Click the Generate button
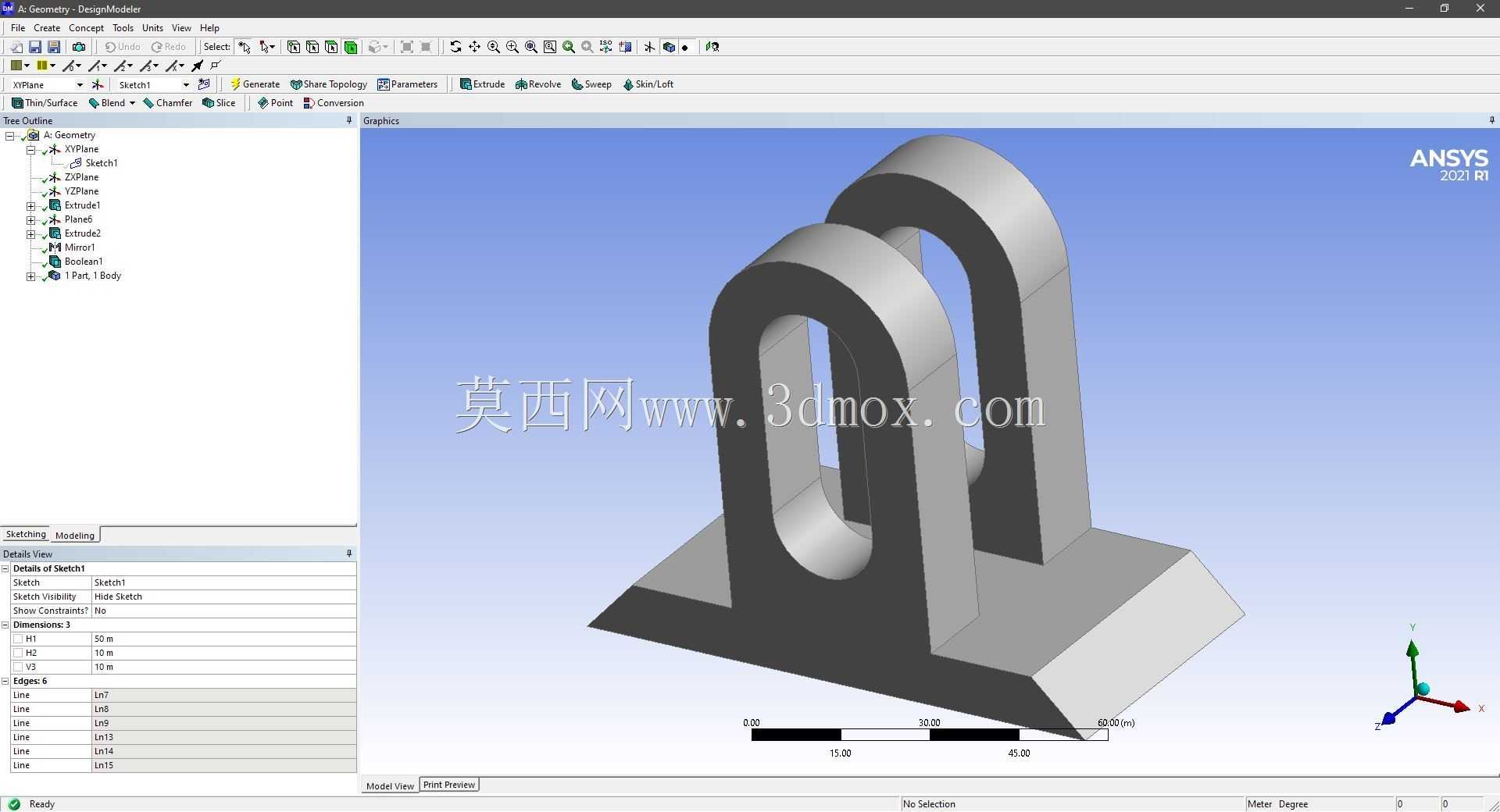The height and width of the screenshot is (812, 1500). (255, 84)
